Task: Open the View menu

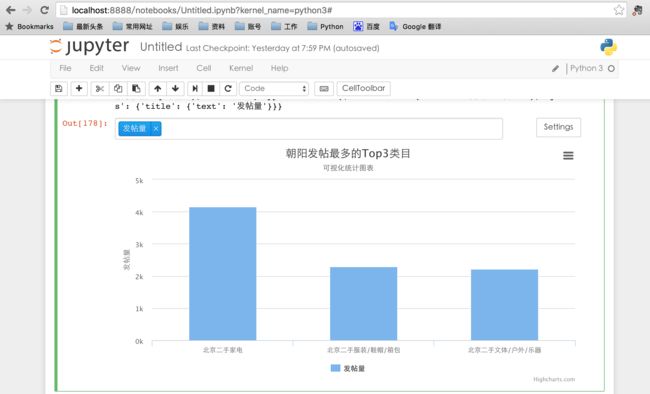Action: pos(131,68)
